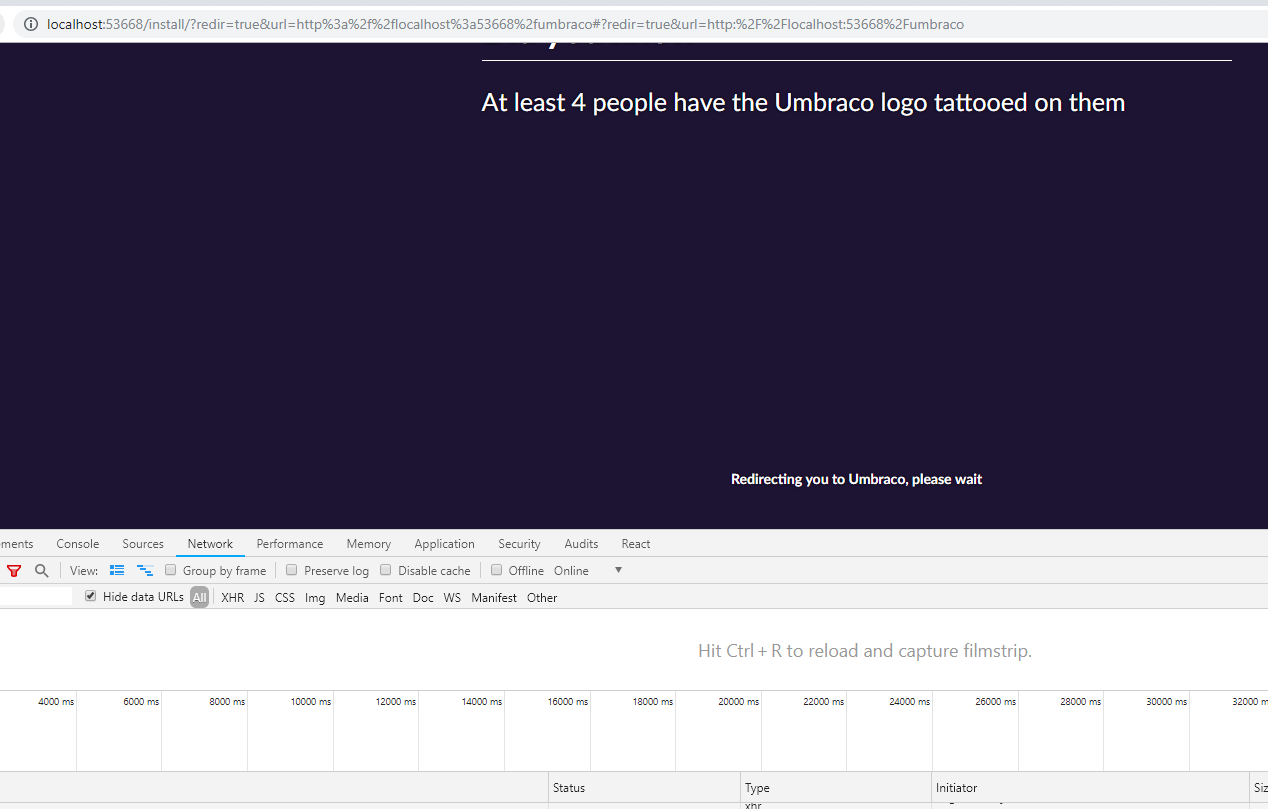The image size is (1268, 809).
Task: Uncheck Hide data URLs checkbox
Action: pyautogui.click(x=91, y=596)
